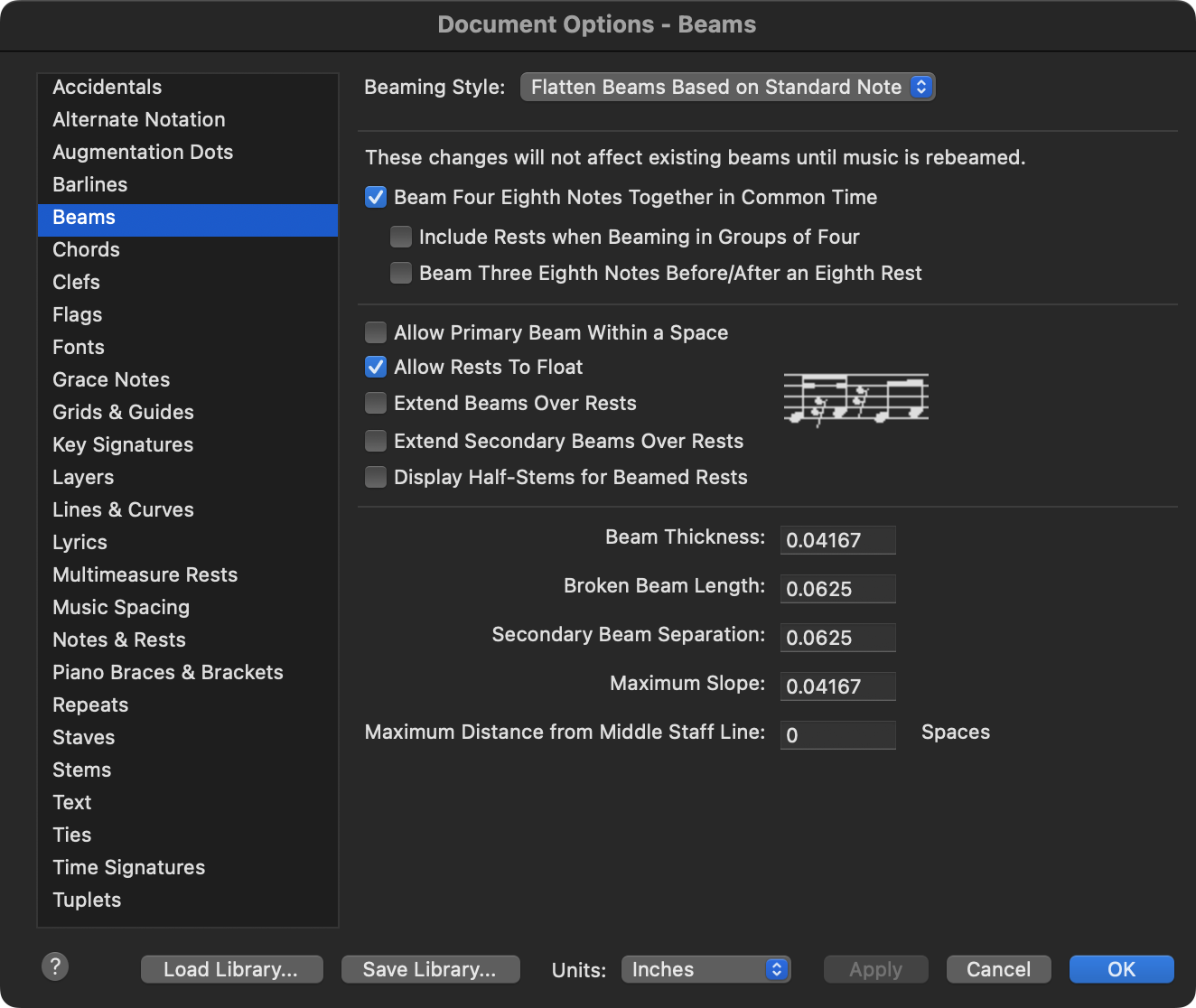This screenshot has height=1008, width=1196.
Task: Switch to the Tuplets options category
Action: pyautogui.click(x=87, y=901)
